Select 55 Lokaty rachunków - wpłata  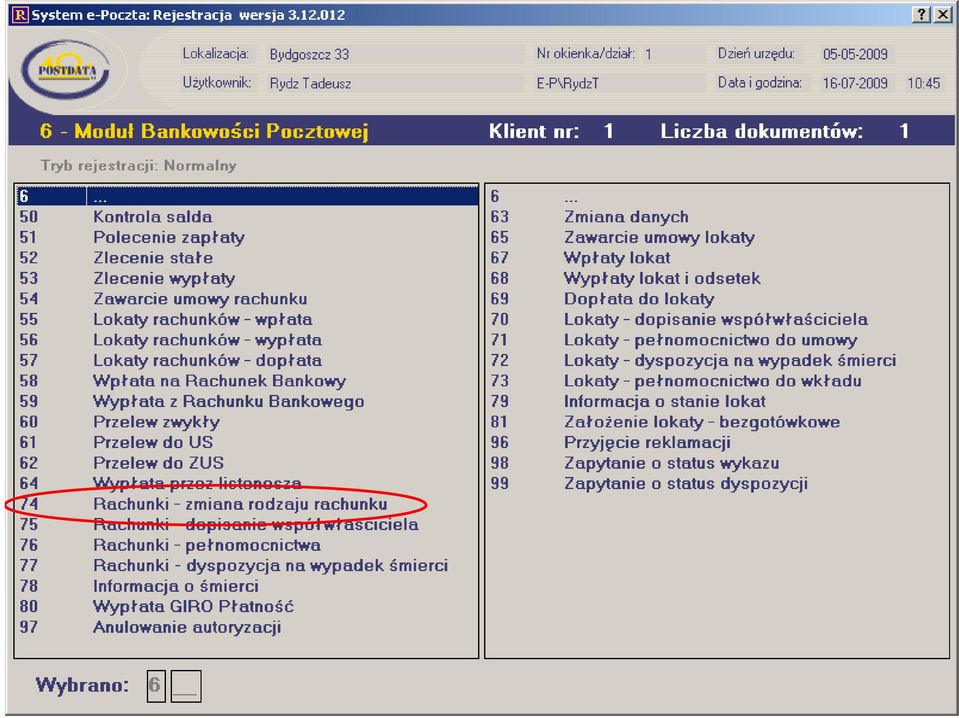[x=246, y=319]
